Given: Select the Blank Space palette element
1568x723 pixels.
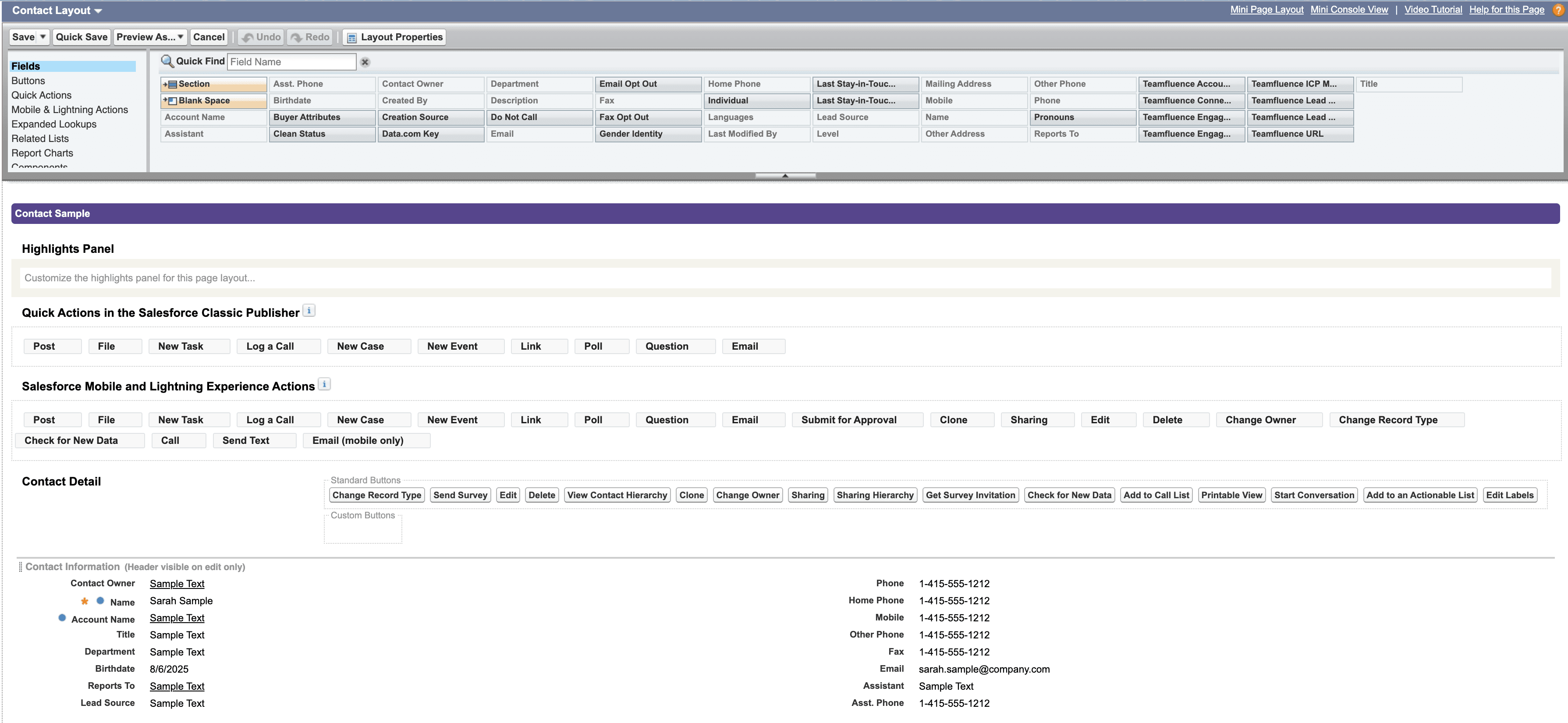Looking at the screenshot, I should tap(213, 100).
